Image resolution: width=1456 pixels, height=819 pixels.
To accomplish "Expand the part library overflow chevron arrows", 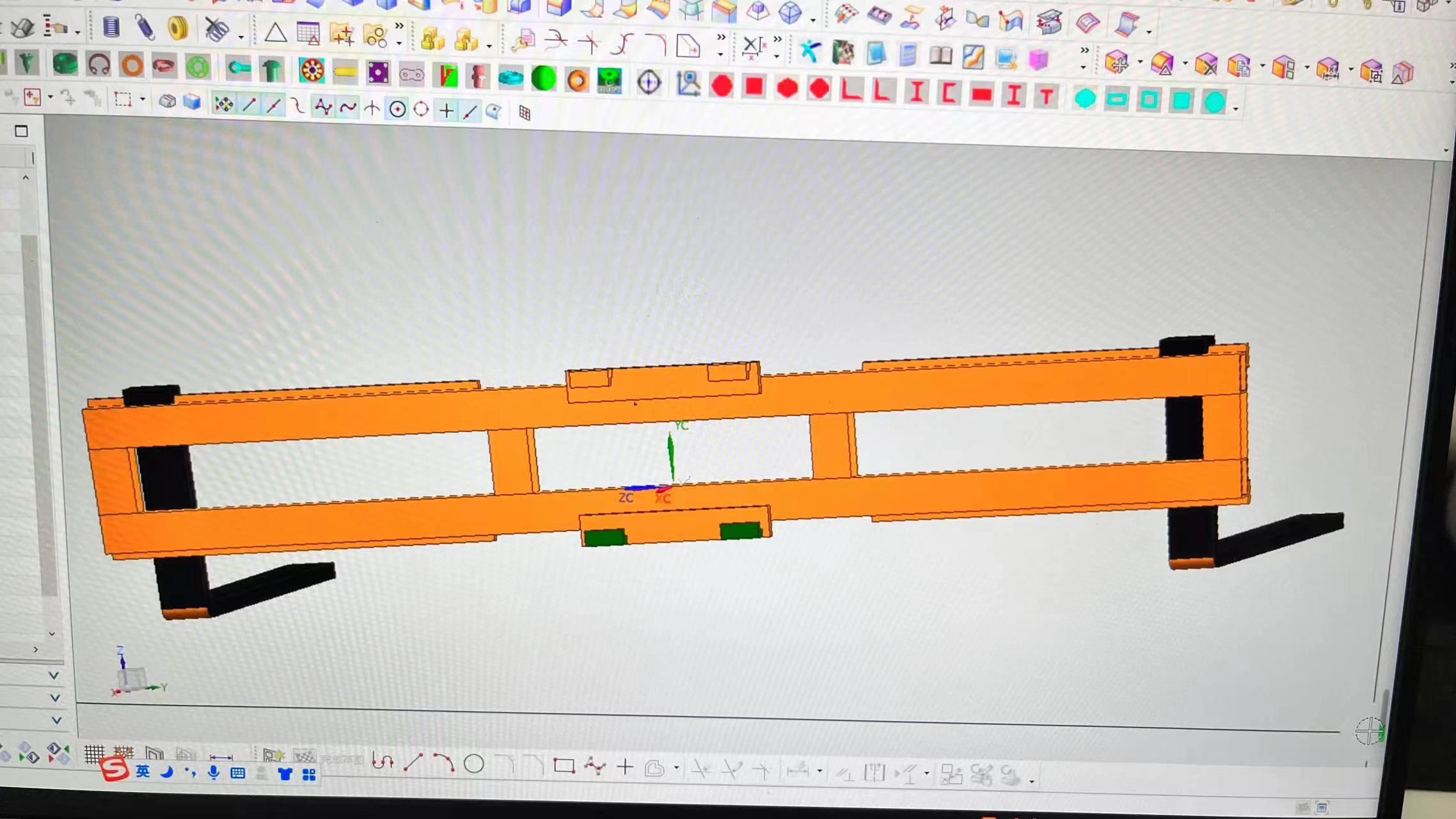I will click(x=399, y=24).
